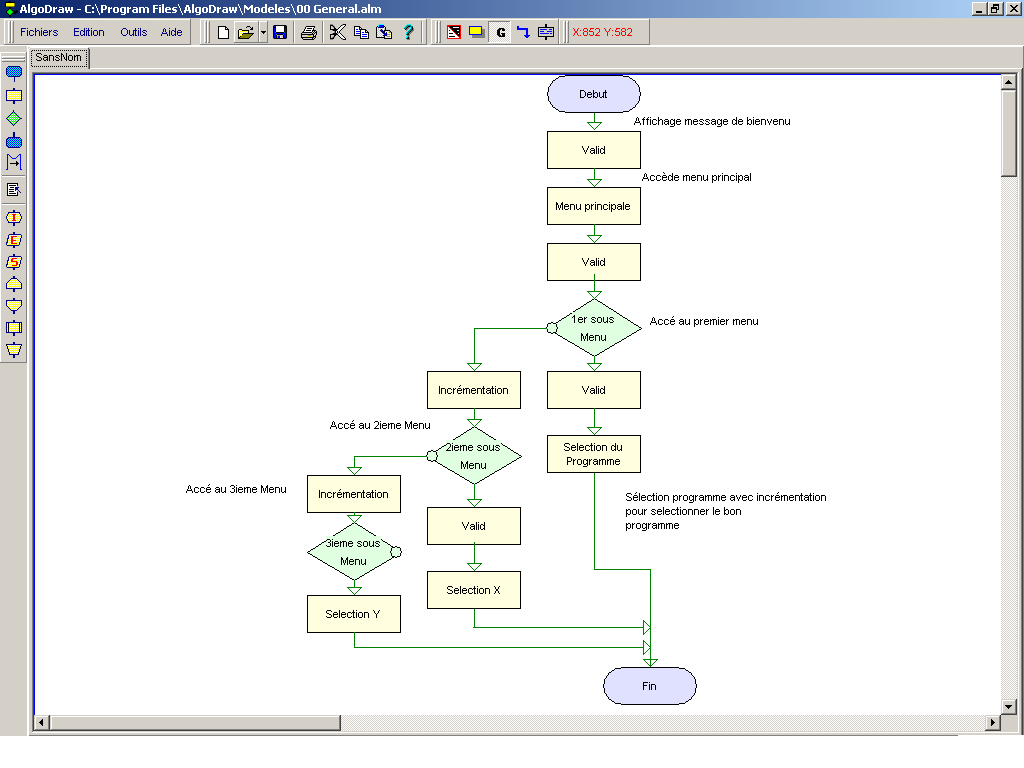The height and width of the screenshot is (768, 1024).
Task: Click the align/center block toolbar icon
Action: tap(546, 32)
